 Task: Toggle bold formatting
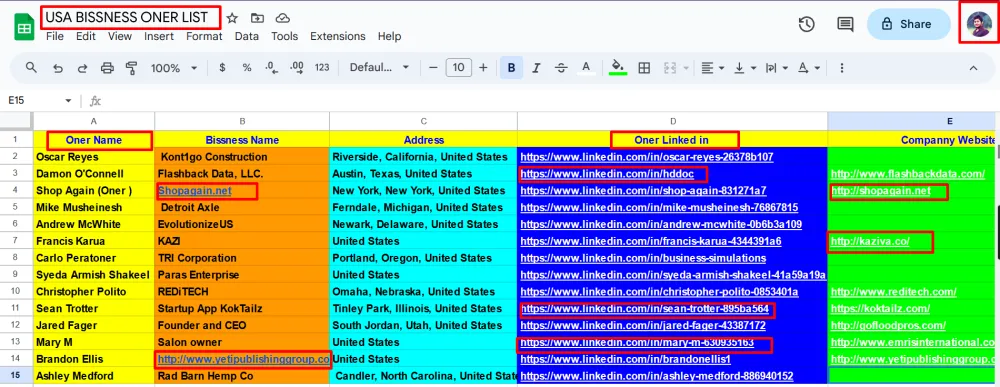coord(511,68)
